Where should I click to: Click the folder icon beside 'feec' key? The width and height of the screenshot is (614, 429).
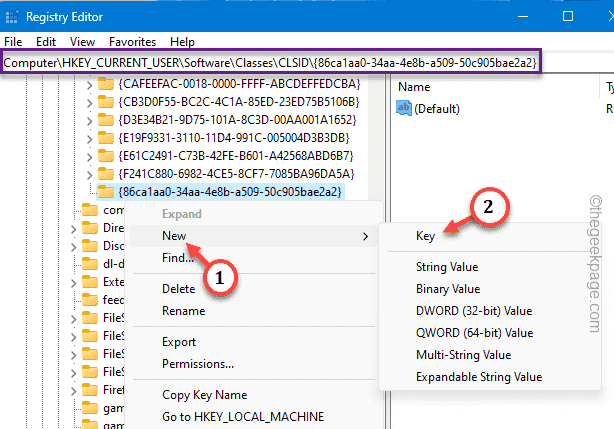90,300
